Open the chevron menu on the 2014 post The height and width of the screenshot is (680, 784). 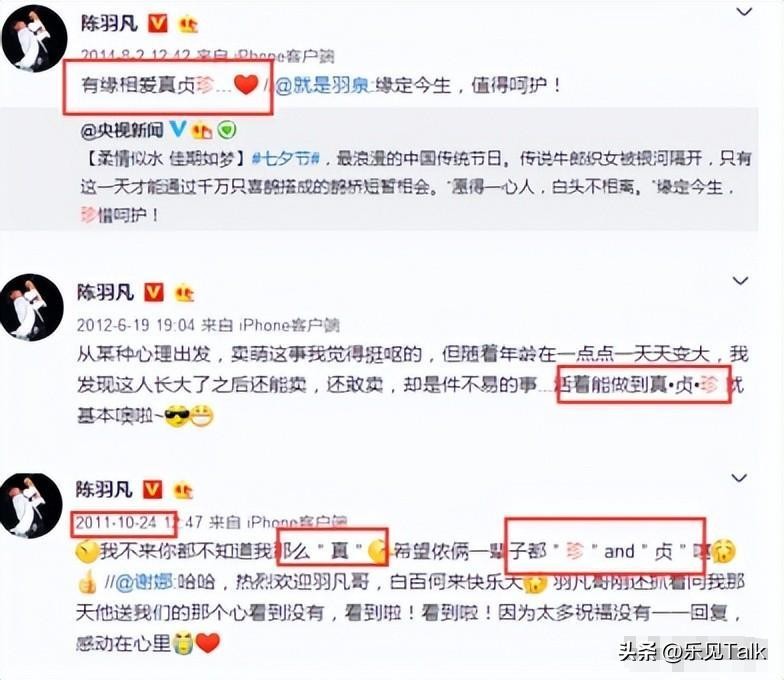744,11
